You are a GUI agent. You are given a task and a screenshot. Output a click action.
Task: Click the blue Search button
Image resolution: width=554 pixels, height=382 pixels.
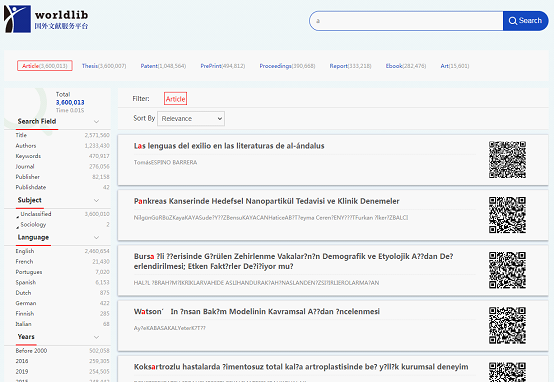(x=525, y=20)
